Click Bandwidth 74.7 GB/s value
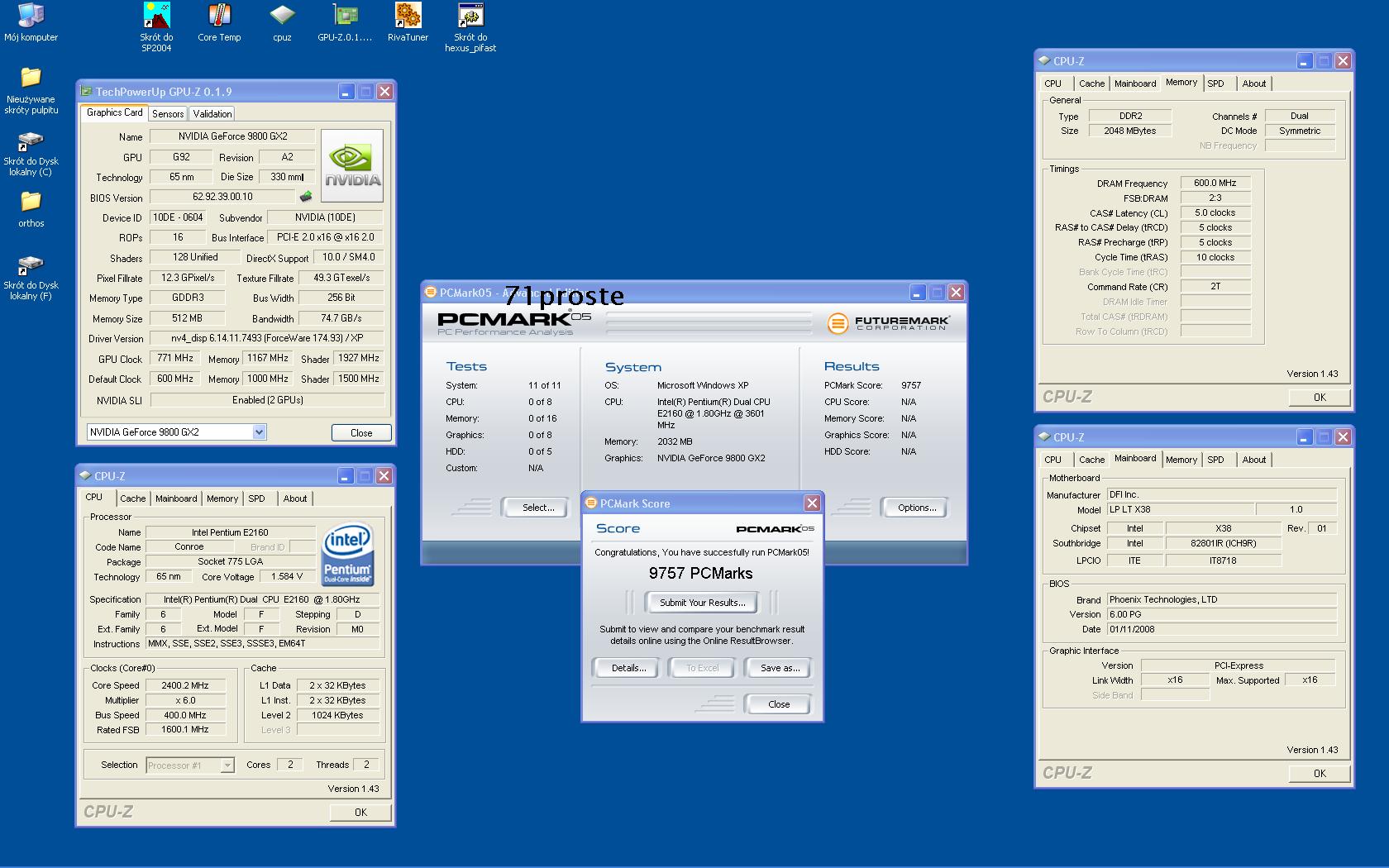This screenshot has height=868, width=1389. 341,317
